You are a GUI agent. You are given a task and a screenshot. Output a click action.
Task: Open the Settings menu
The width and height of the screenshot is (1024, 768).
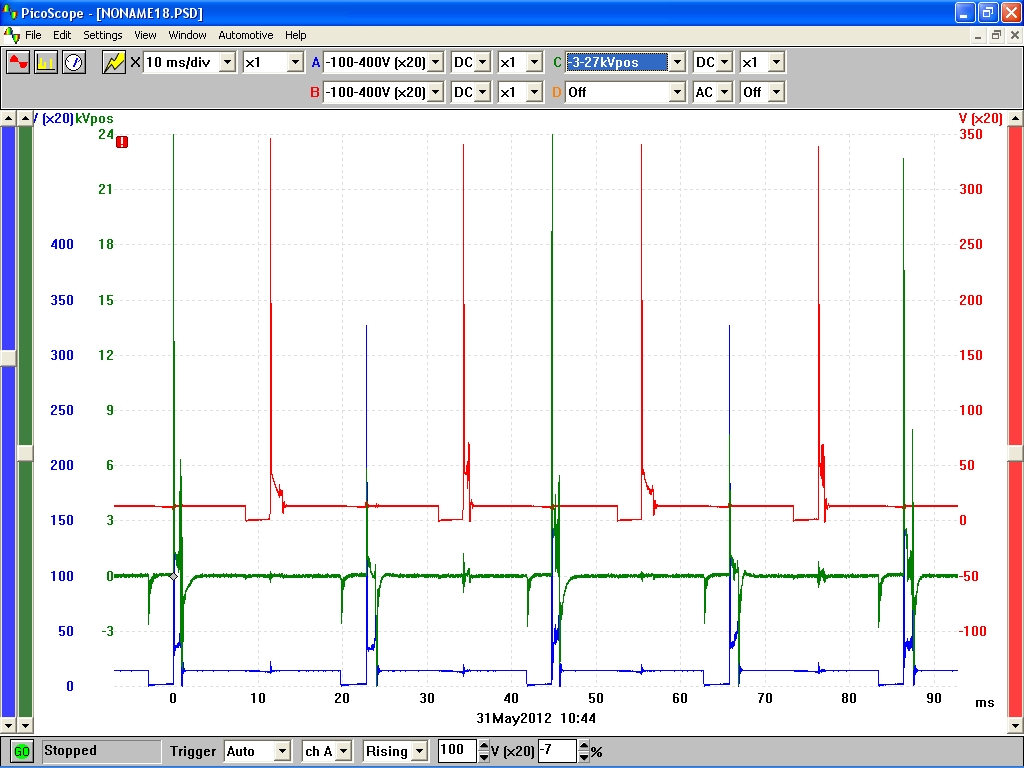[102, 35]
